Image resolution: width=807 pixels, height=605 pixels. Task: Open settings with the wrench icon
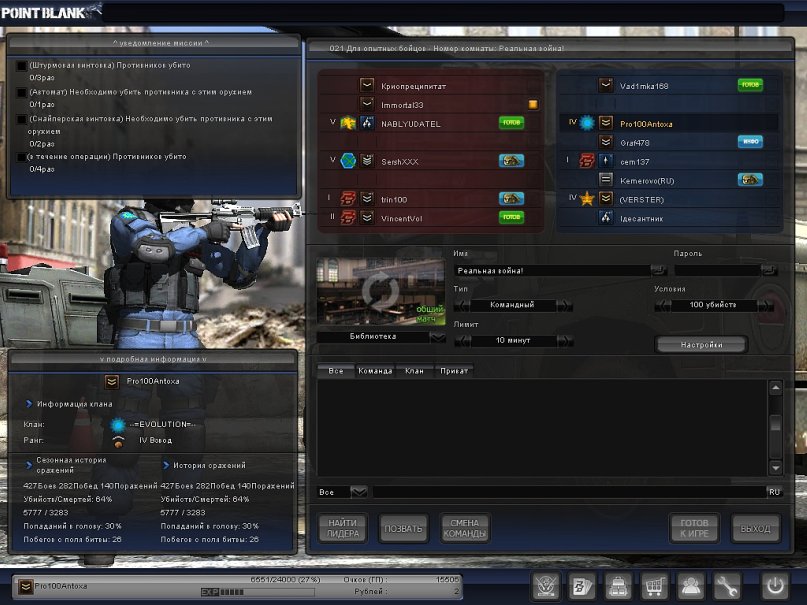click(727, 586)
